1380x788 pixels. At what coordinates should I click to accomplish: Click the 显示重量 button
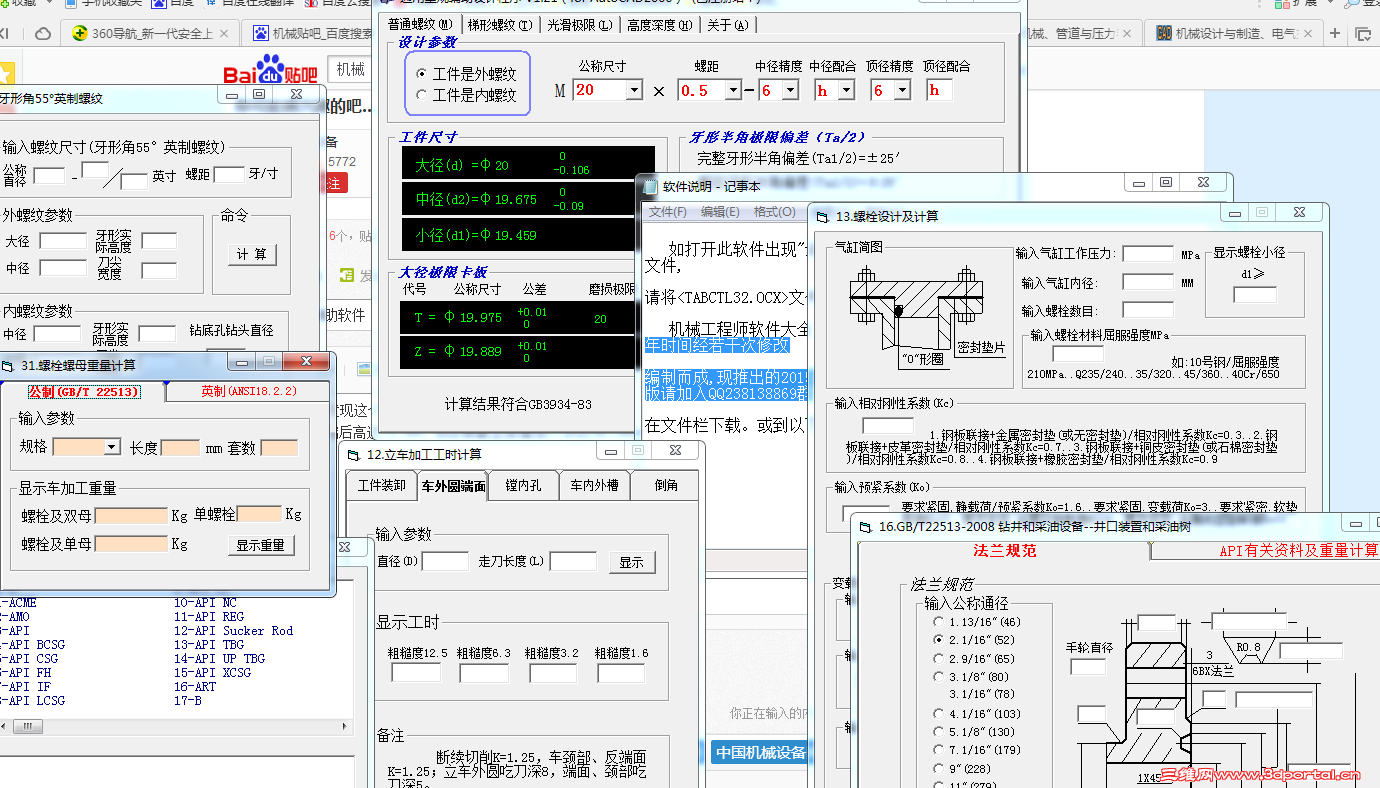(261, 545)
